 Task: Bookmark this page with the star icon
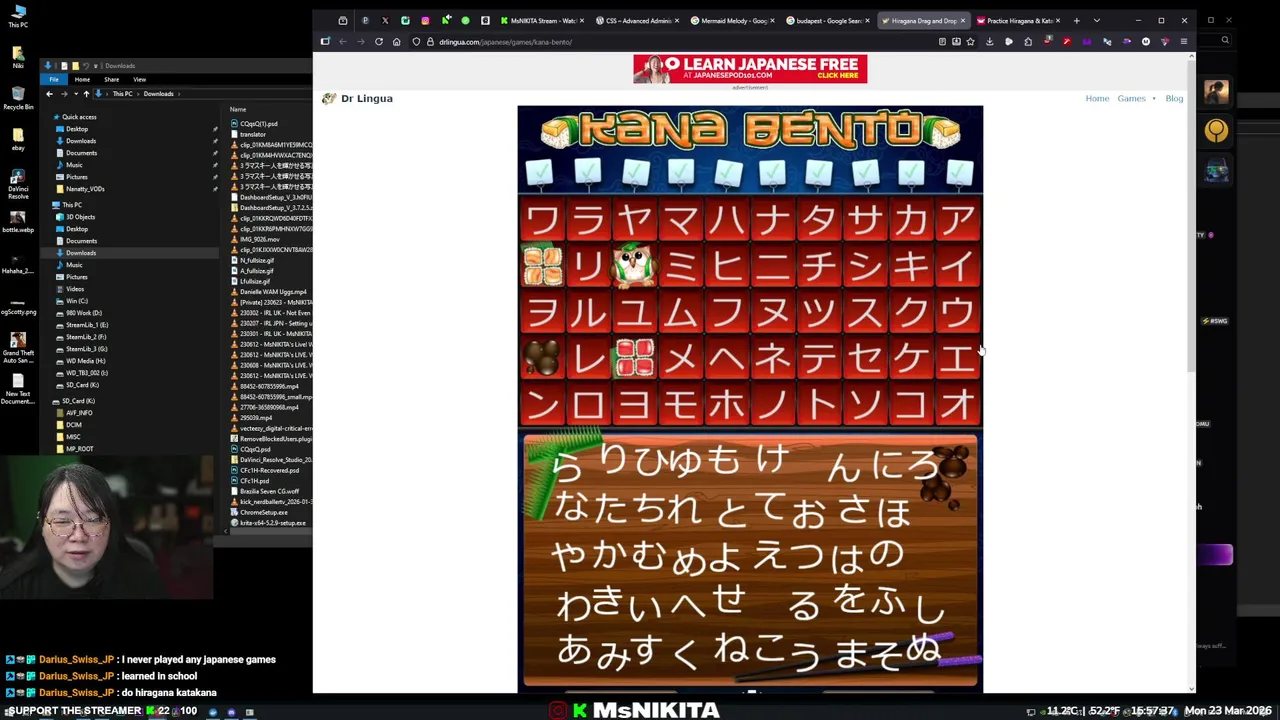click(x=970, y=42)
